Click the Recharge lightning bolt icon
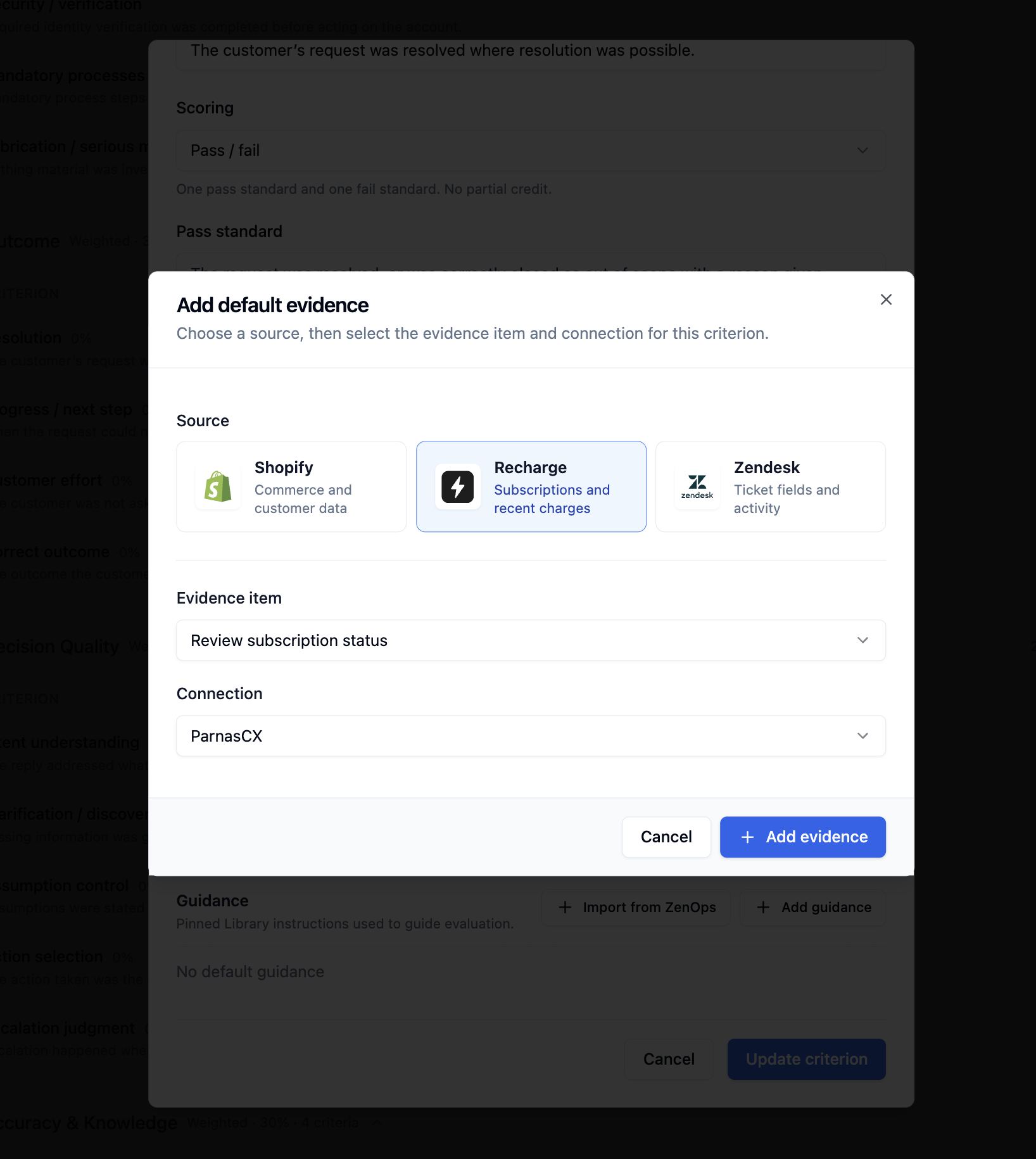This screenshot has height=1159, width=1036. pos(457,486)
